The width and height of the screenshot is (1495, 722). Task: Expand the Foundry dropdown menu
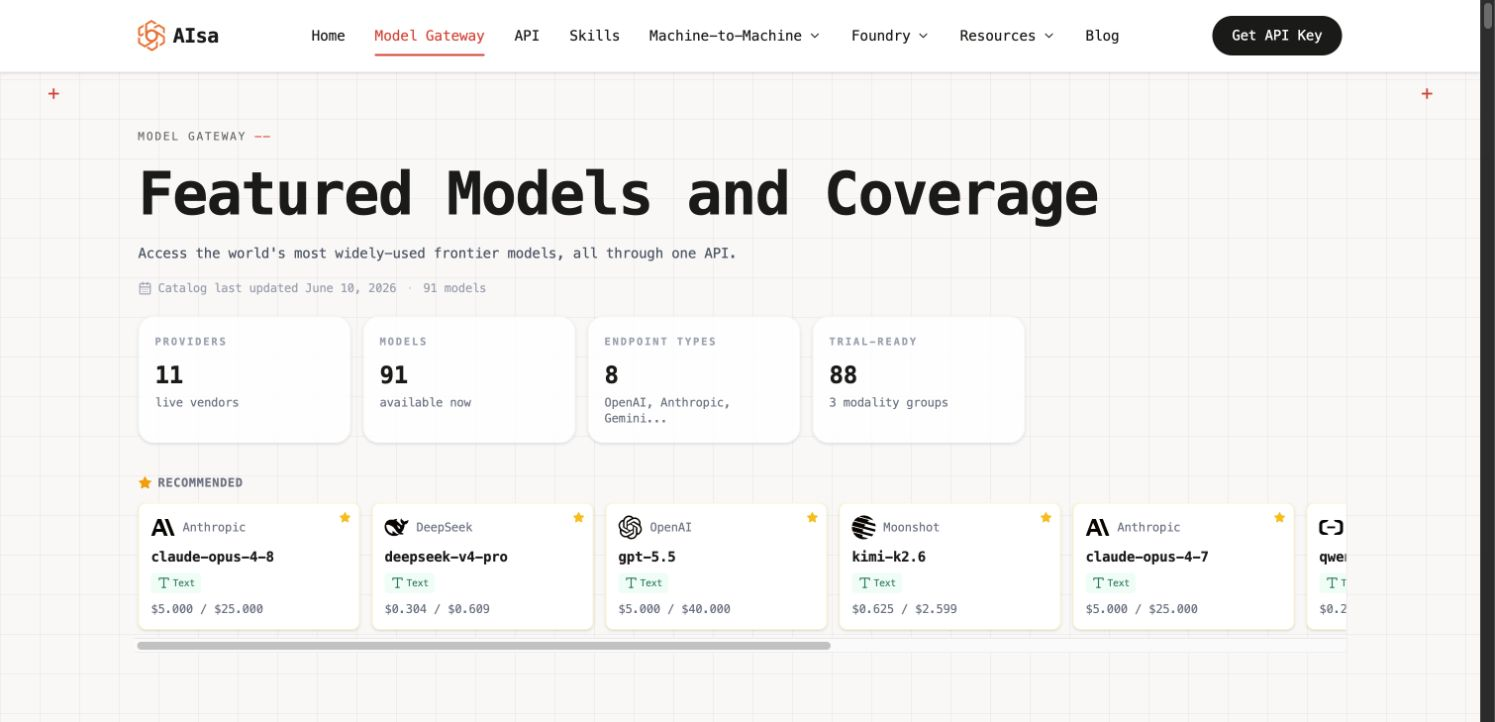[889, 36]
